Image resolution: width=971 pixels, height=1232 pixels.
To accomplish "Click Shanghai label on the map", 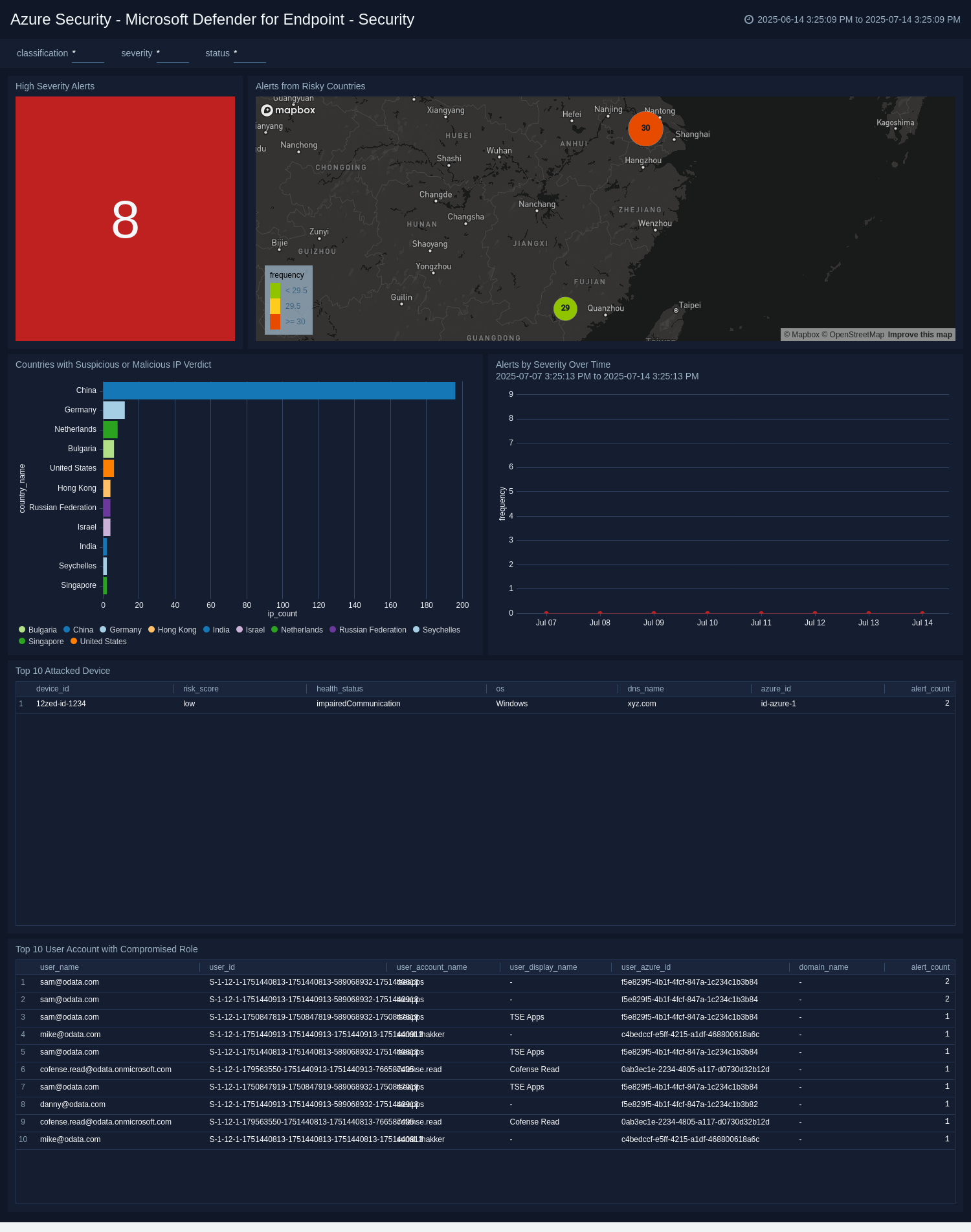I will (693, 135).
